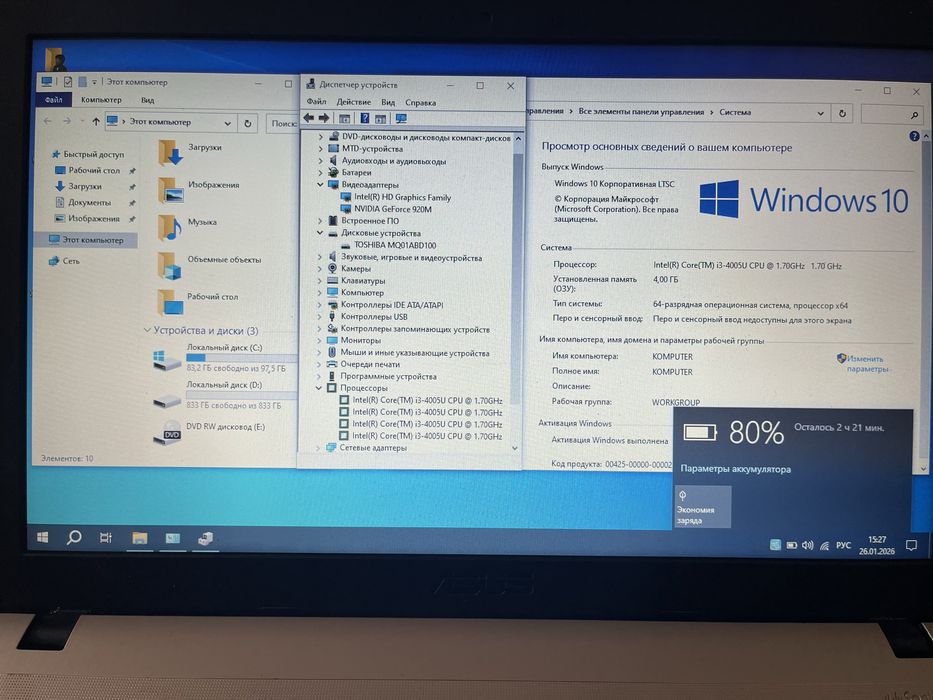Screen dimensions: 933x700
Task: Select Локальный диск (C:) drive
Action: click(x=224, y=357)
